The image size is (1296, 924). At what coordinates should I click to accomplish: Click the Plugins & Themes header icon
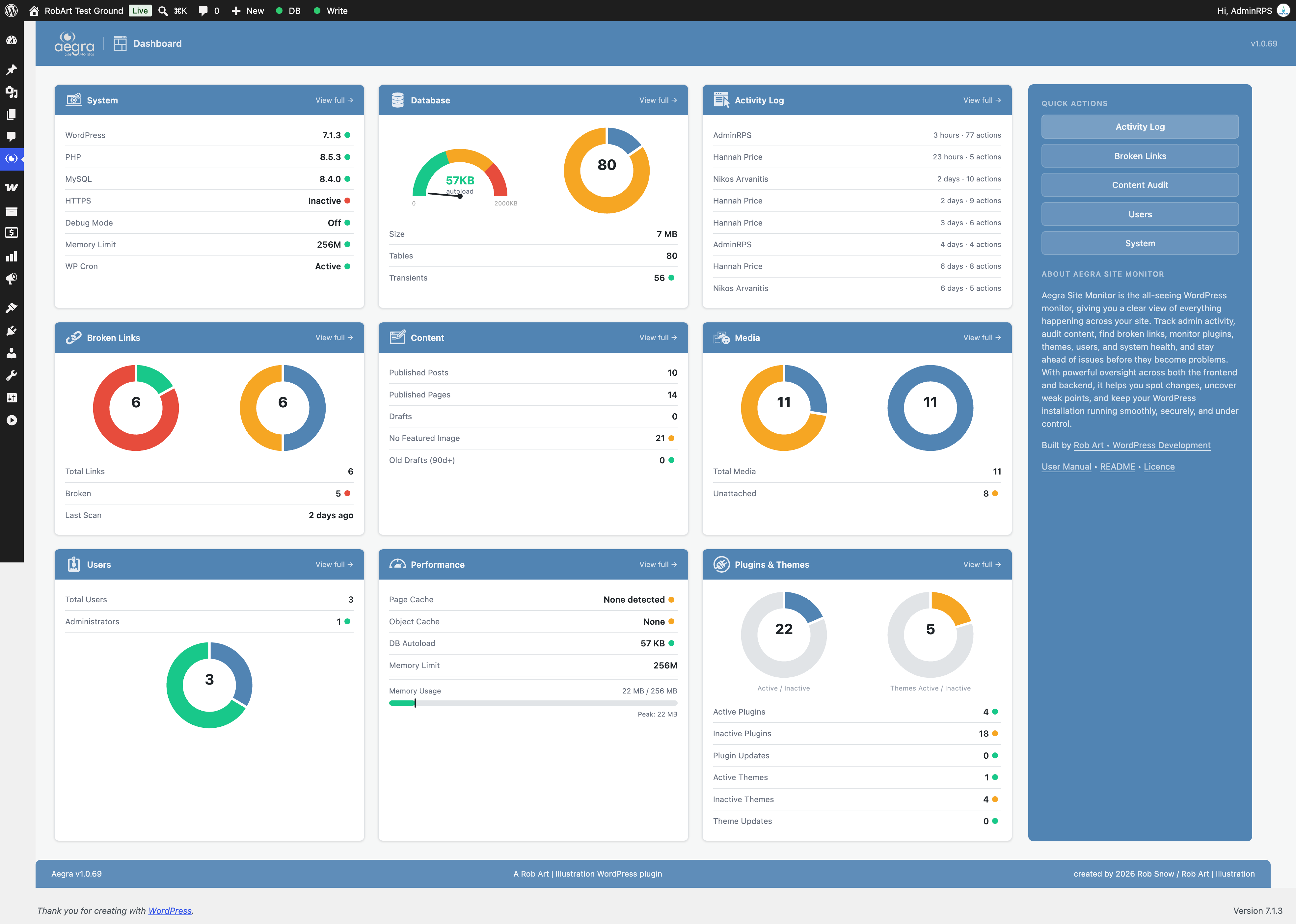click(x=721, y=564)
